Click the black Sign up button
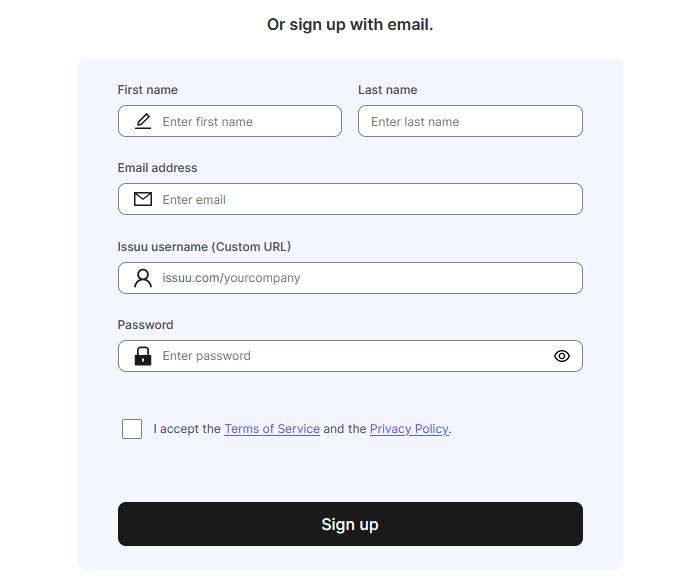 pyautogui.click(x=350, y=524)
